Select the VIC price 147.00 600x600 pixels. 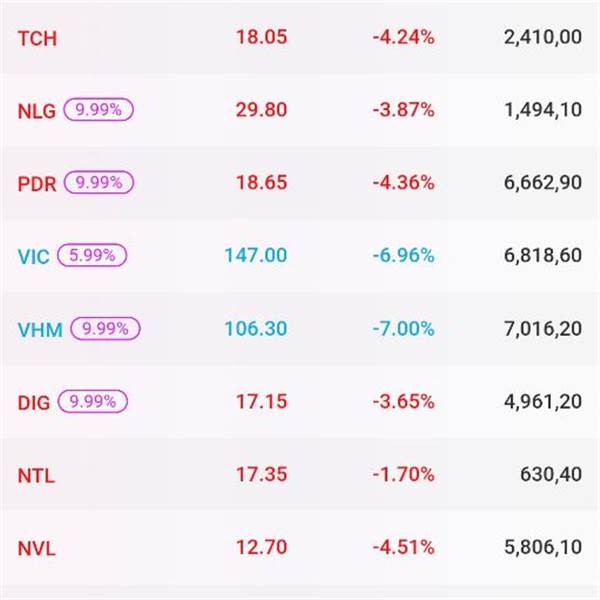click(x=254, y=256)
